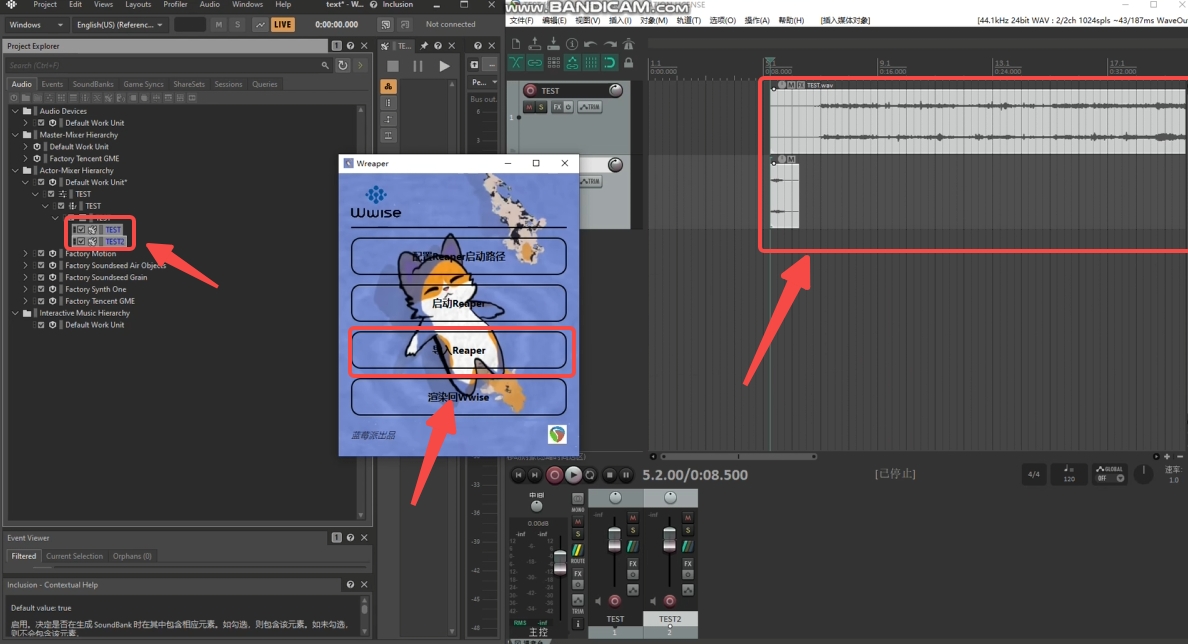Expand the Factory Synth One work unit
The image size is (1188, 644).
tap(26, 289)
